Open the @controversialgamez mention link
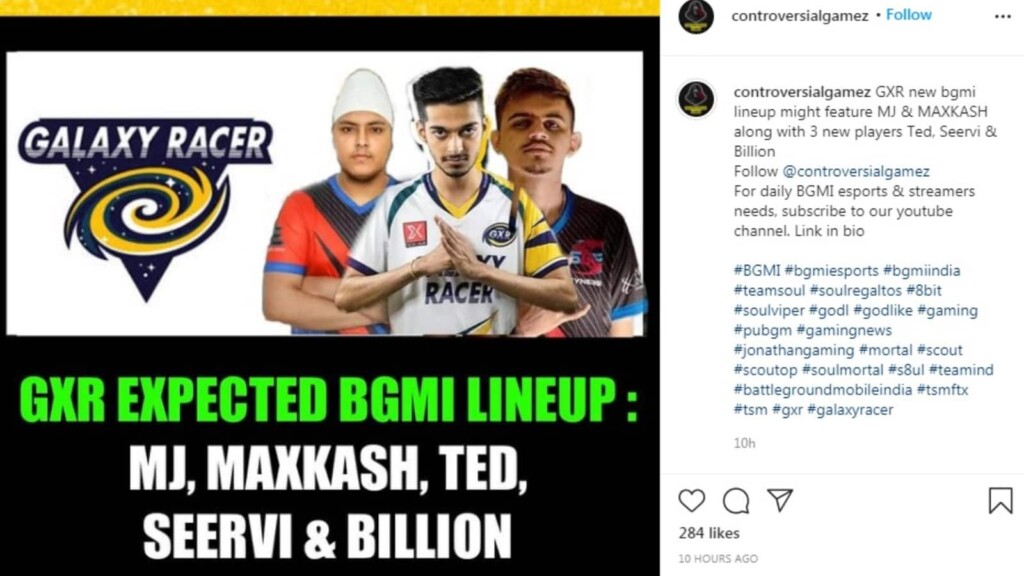1024x576 pixels. (x=856, y=171)
